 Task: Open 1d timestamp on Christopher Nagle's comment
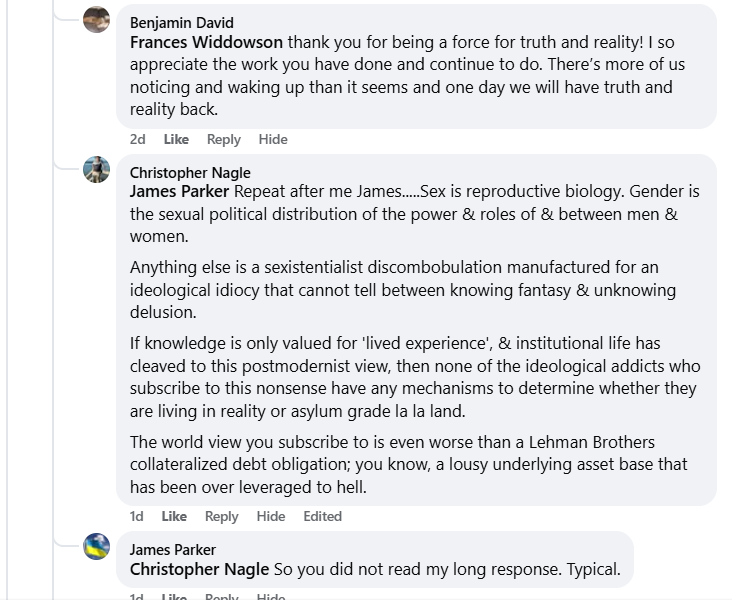tap(137, 516)
